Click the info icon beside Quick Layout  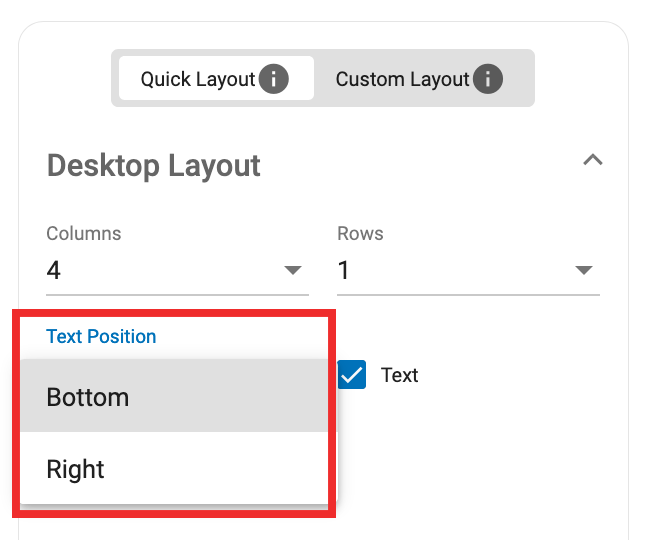point(274,78)
